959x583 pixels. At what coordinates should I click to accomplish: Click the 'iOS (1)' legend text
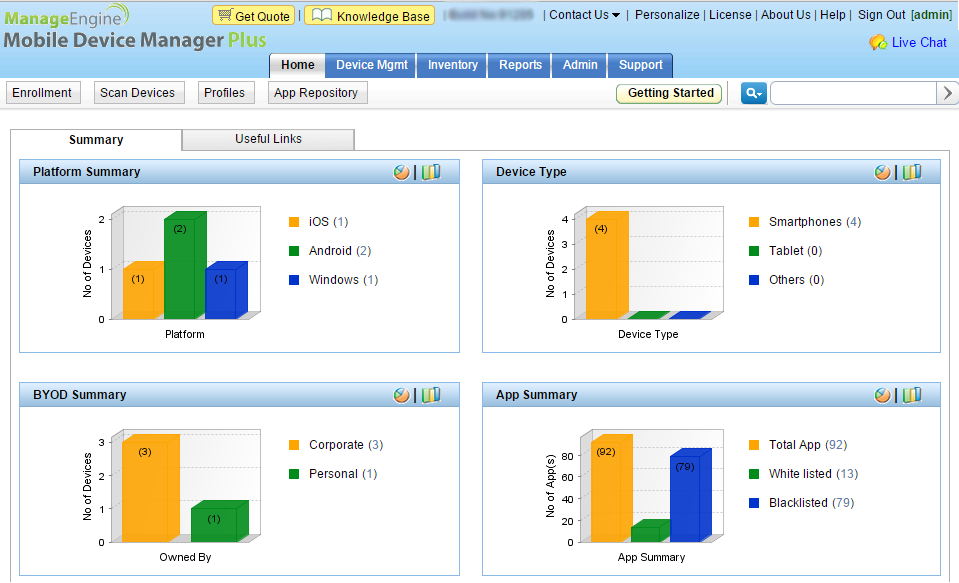[x=328, y=222]
